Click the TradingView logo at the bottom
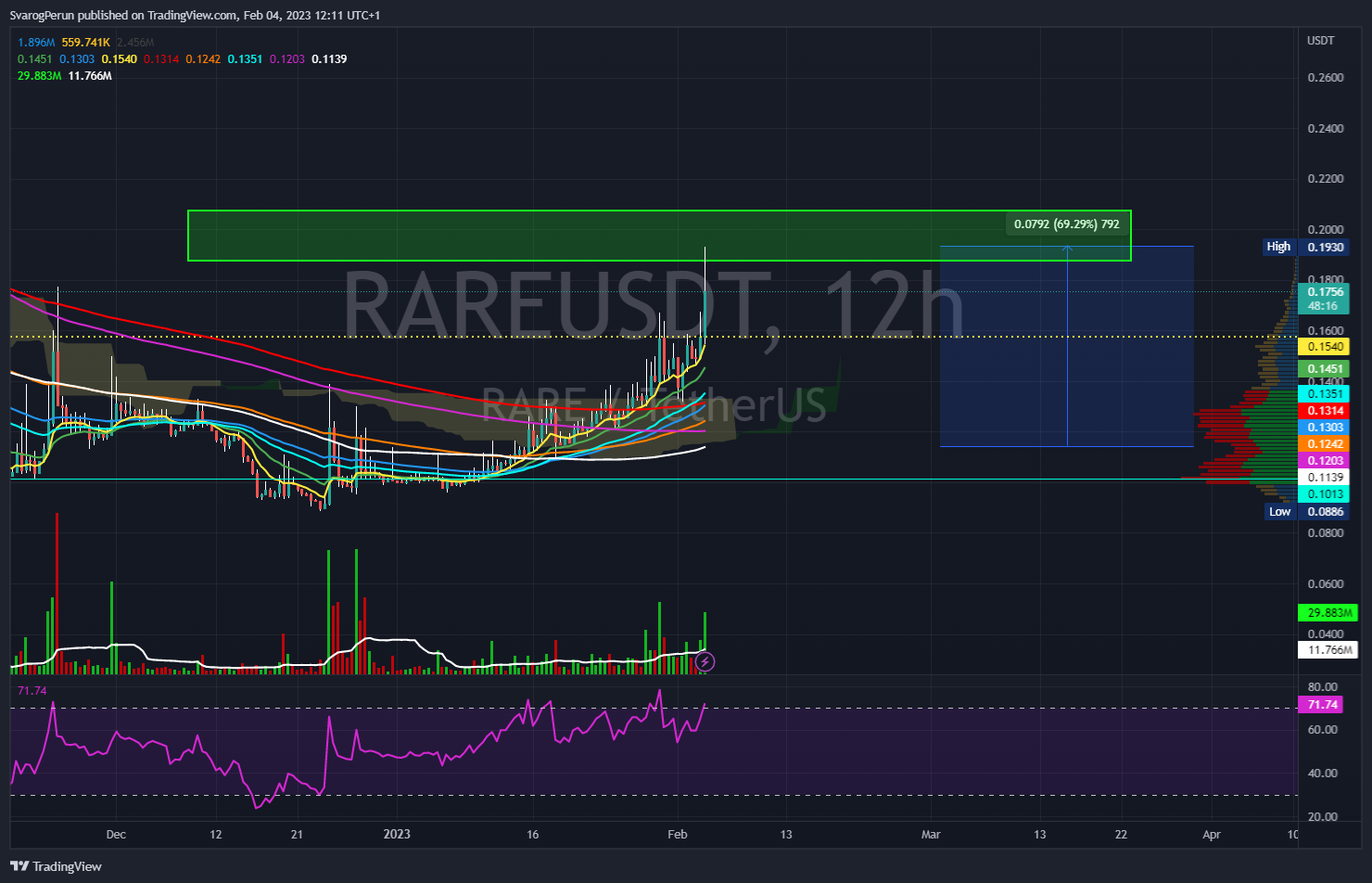The width and height of the screenshot is (1372, 883). tap(57, 866)
